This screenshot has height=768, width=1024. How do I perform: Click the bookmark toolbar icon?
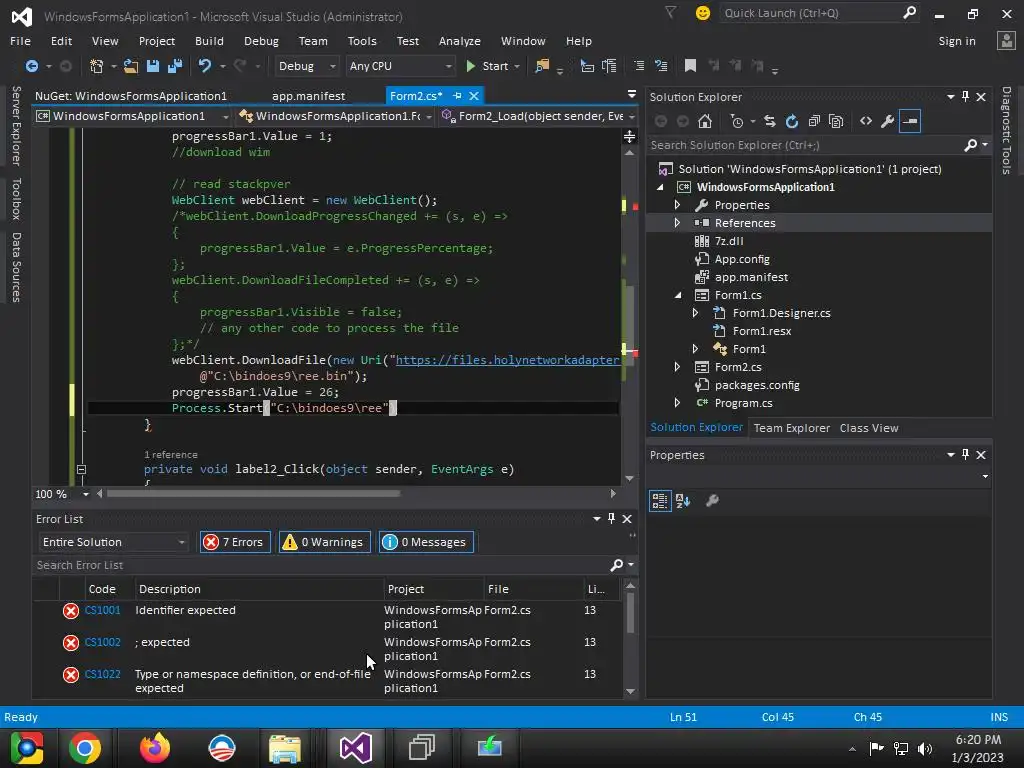[x=690, y=66]
